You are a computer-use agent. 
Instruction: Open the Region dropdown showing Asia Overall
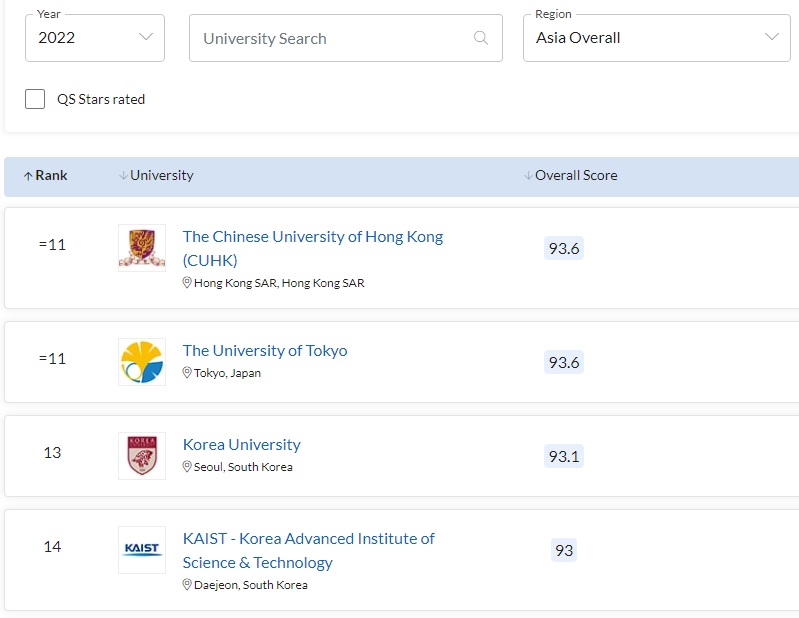coord(657,38)
